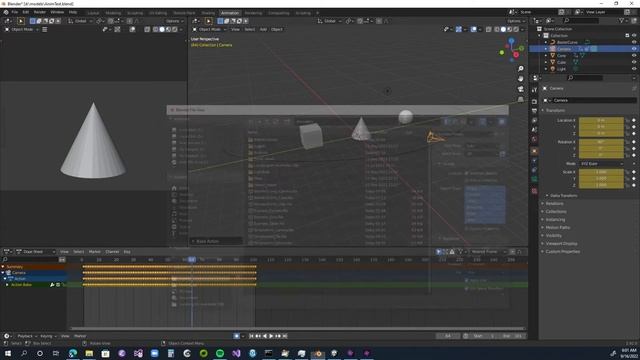The height and width of the screenshot is (360, 640).
Task: Open the Output properties tab
Action: 534,111
